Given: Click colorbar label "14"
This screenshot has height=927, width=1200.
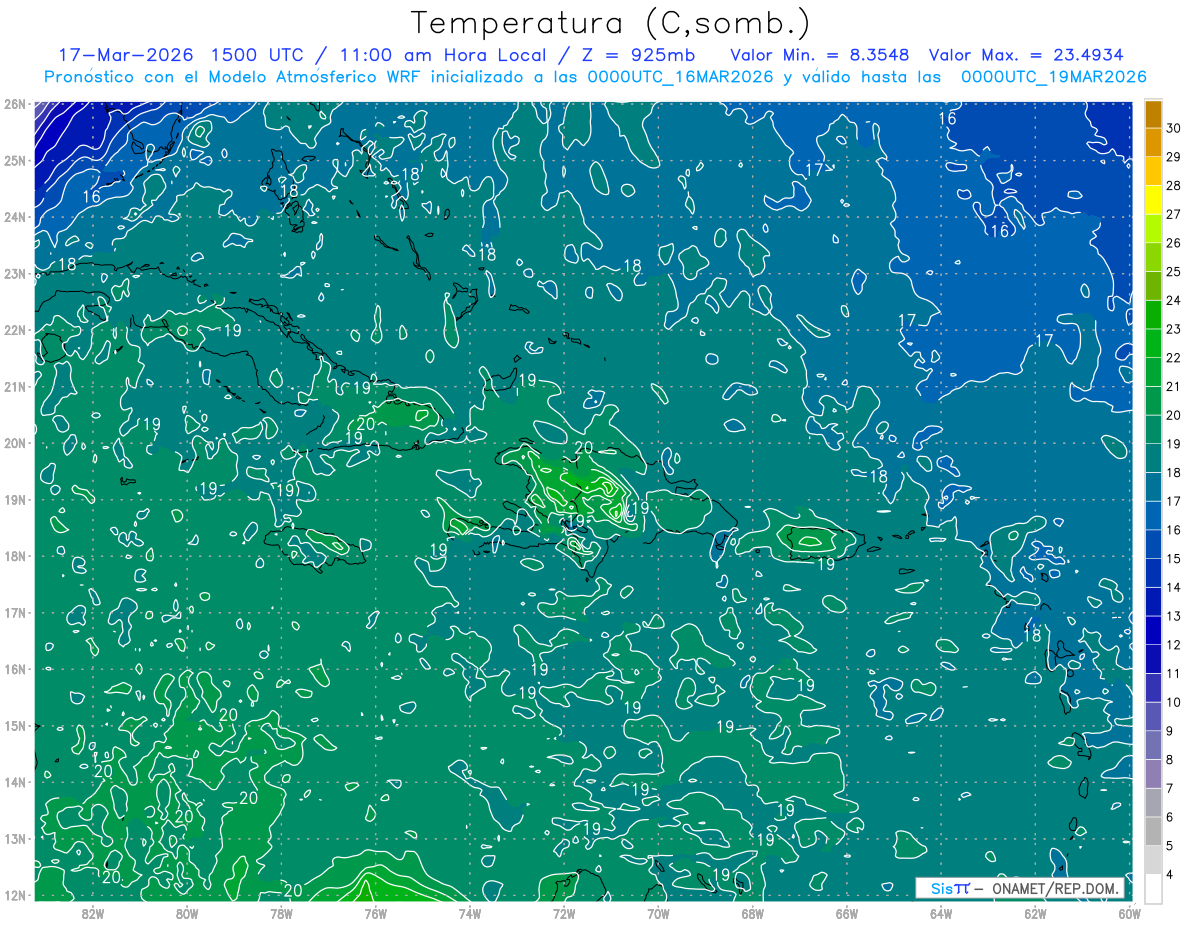Looking at the screenshot, I should click(1174, 587).
